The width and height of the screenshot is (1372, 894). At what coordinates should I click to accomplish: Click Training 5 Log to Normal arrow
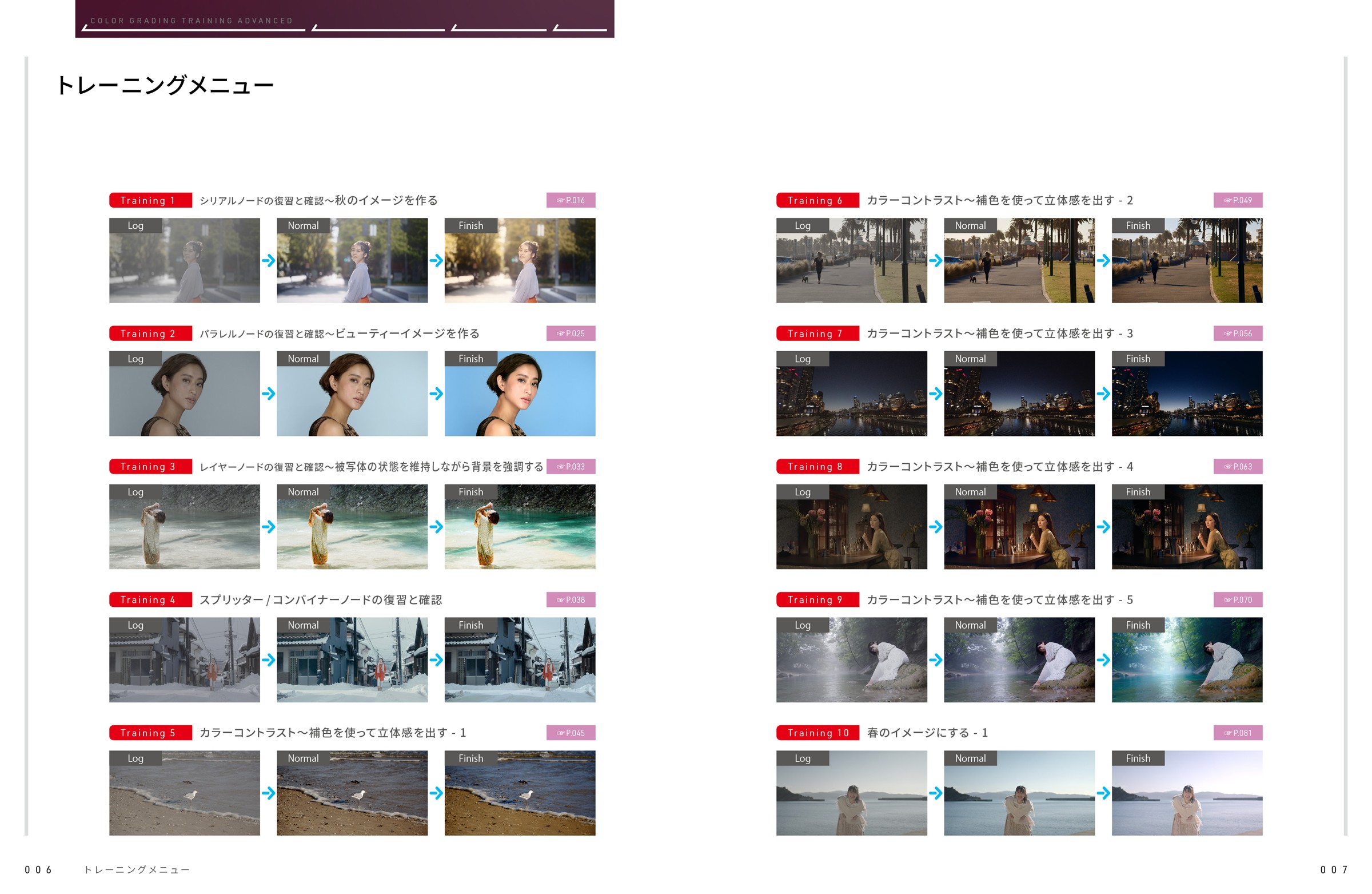pyautogui.click(x=268, y=793)
